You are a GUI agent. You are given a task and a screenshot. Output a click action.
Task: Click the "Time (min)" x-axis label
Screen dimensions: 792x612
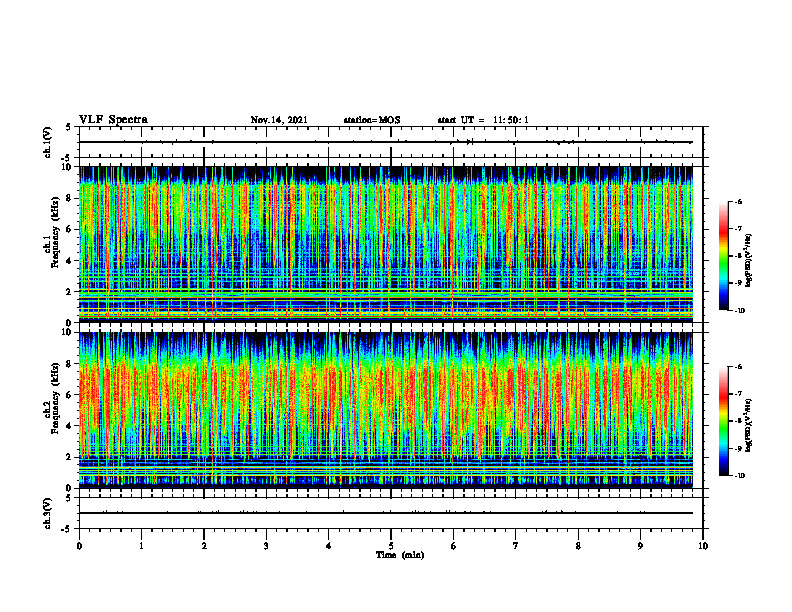pyautogui.click(x=400, y=555)
